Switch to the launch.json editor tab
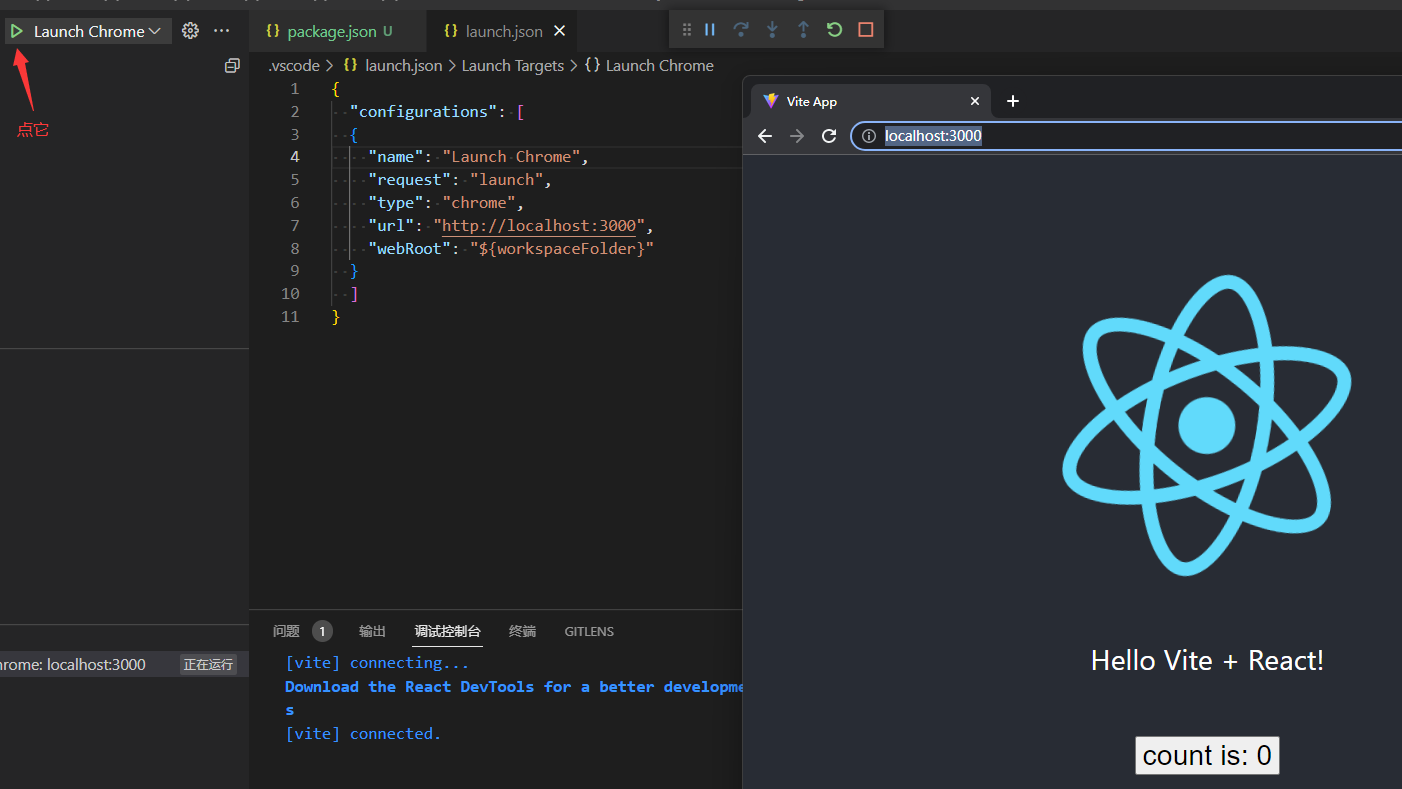This screenshot has width=1402, height=789. (x=504, y=31)
